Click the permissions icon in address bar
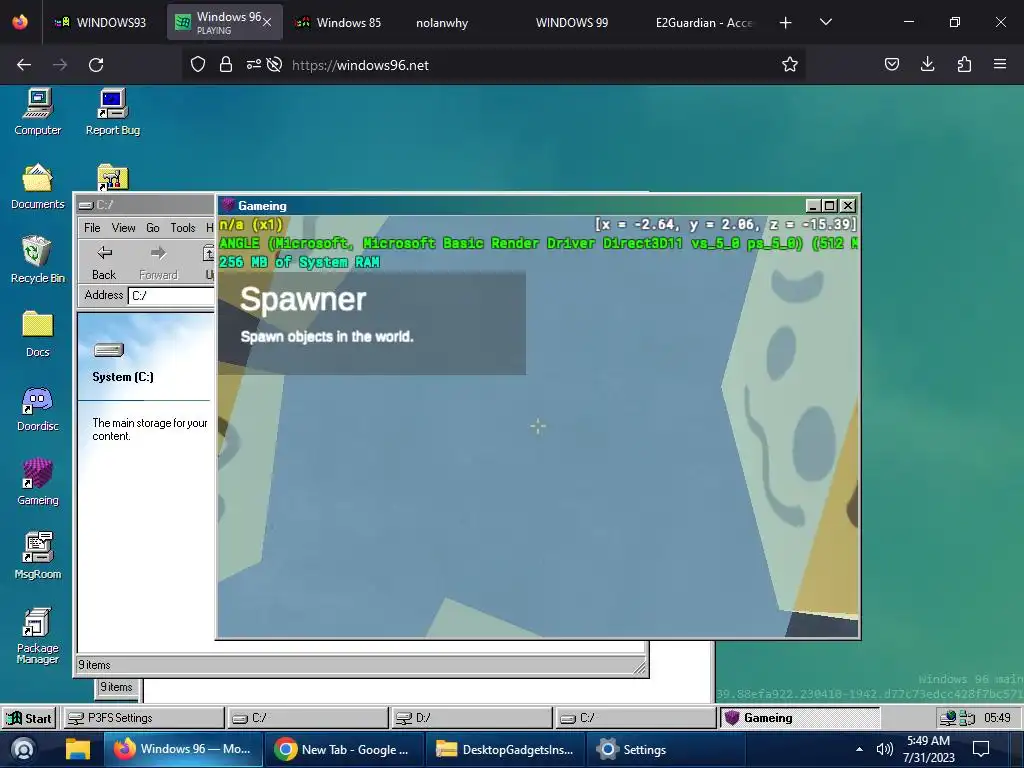 point(253,64)
